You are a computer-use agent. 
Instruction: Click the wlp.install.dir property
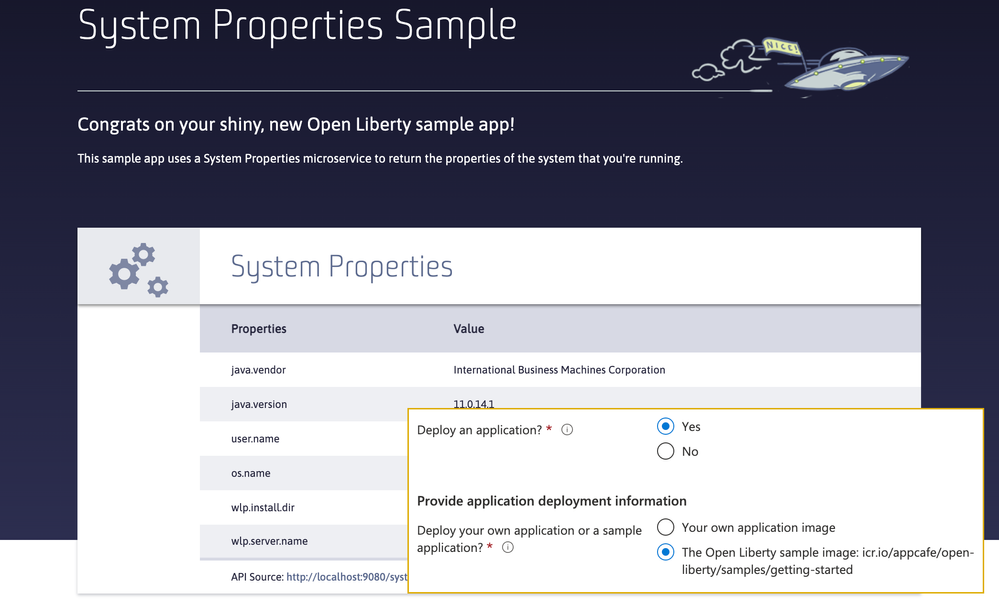pos(262,507)
